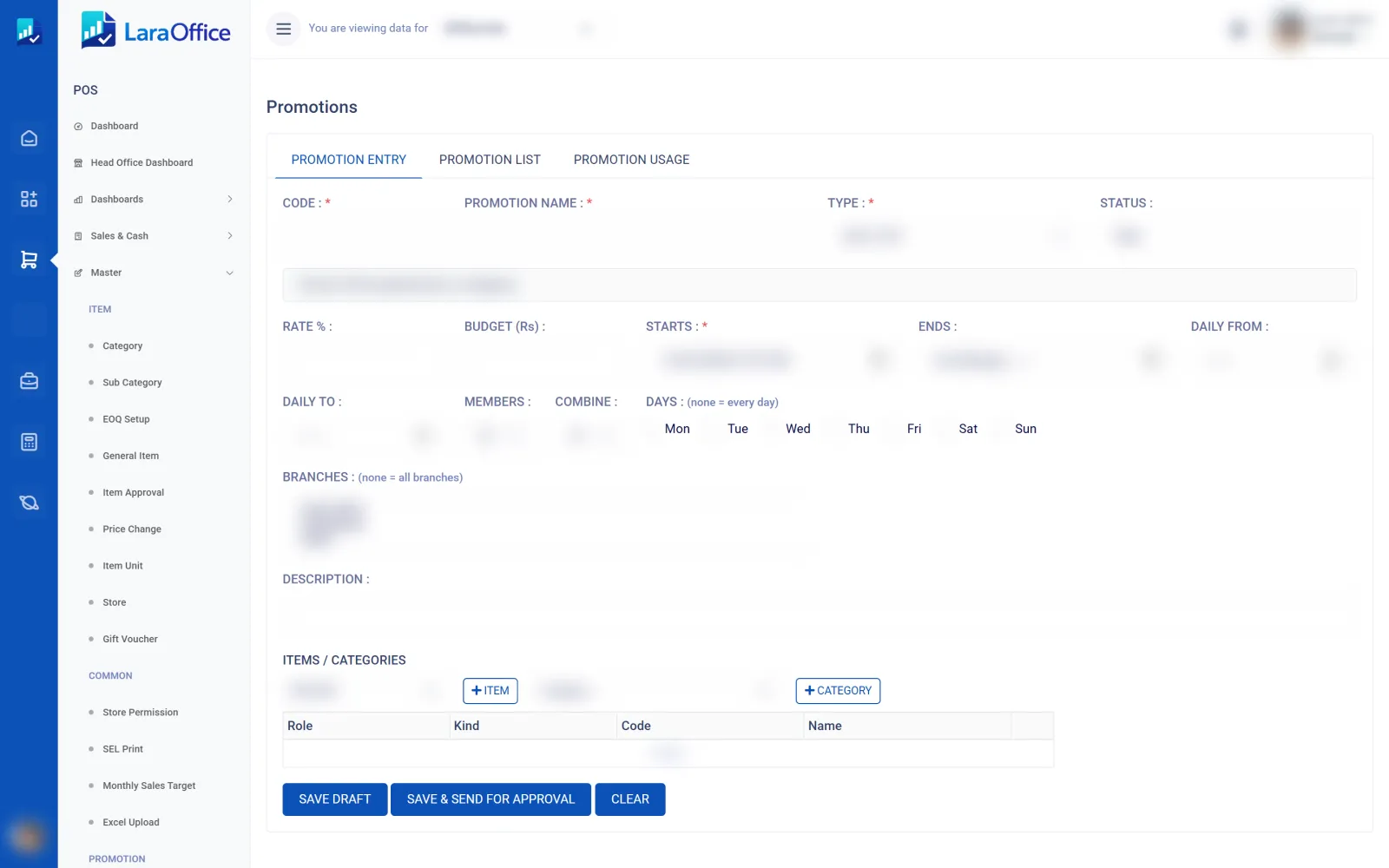
Task: Open the calculator icon in left rail
Action: coord(29,442)
